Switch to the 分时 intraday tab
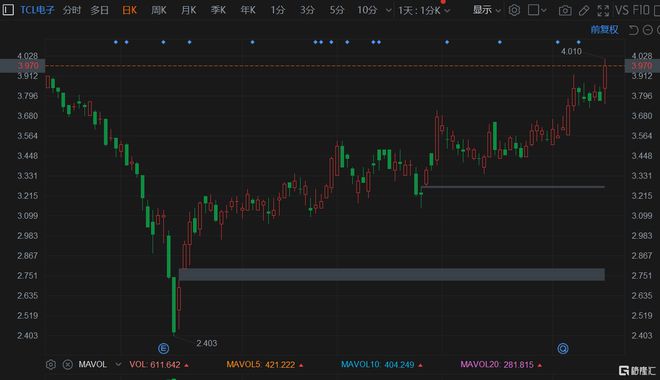The width and height of the screenshot is (660, 380). (72, 10)
